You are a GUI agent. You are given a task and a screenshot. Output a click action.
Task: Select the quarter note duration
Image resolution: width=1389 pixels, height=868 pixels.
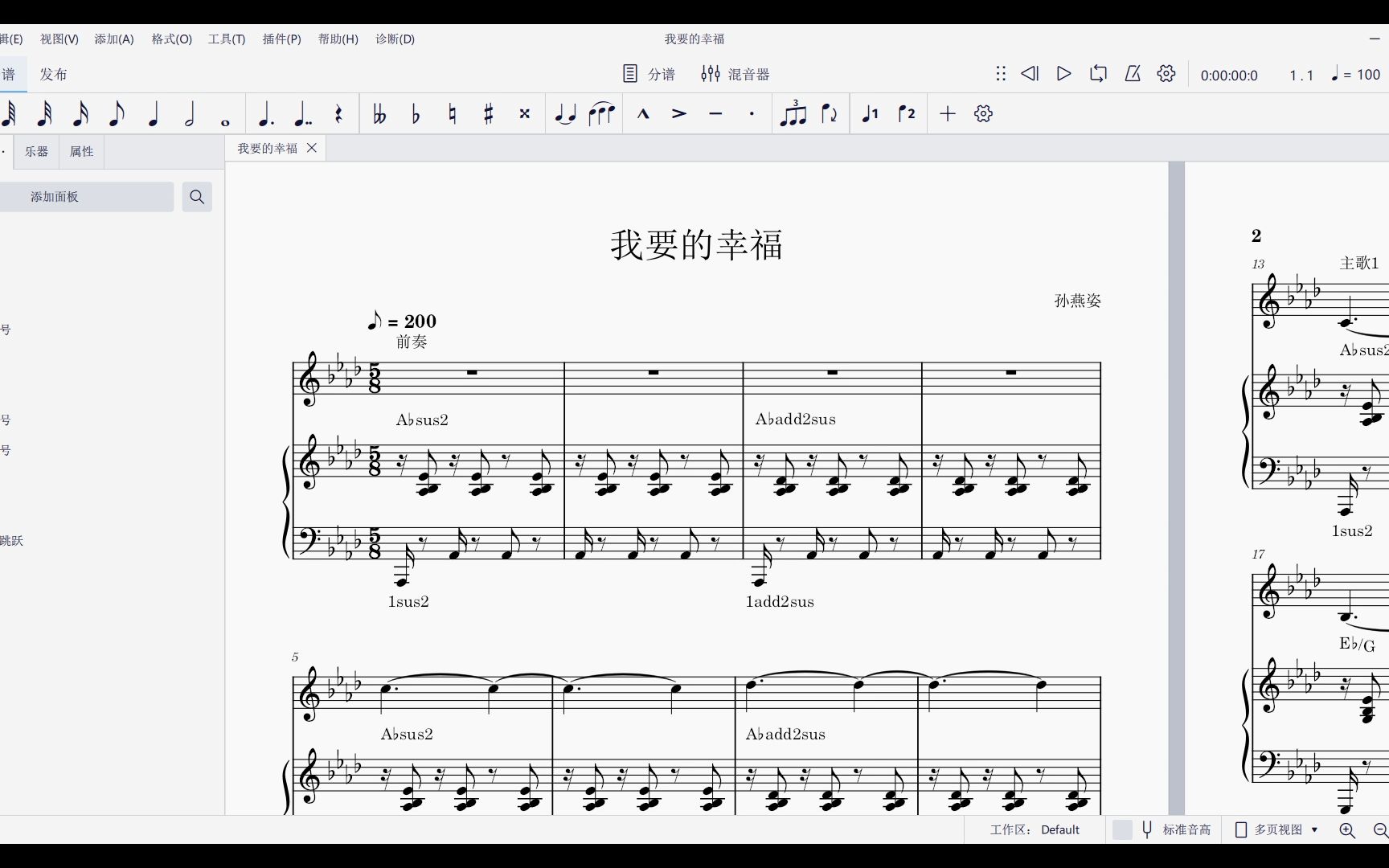tap(153, 114)
